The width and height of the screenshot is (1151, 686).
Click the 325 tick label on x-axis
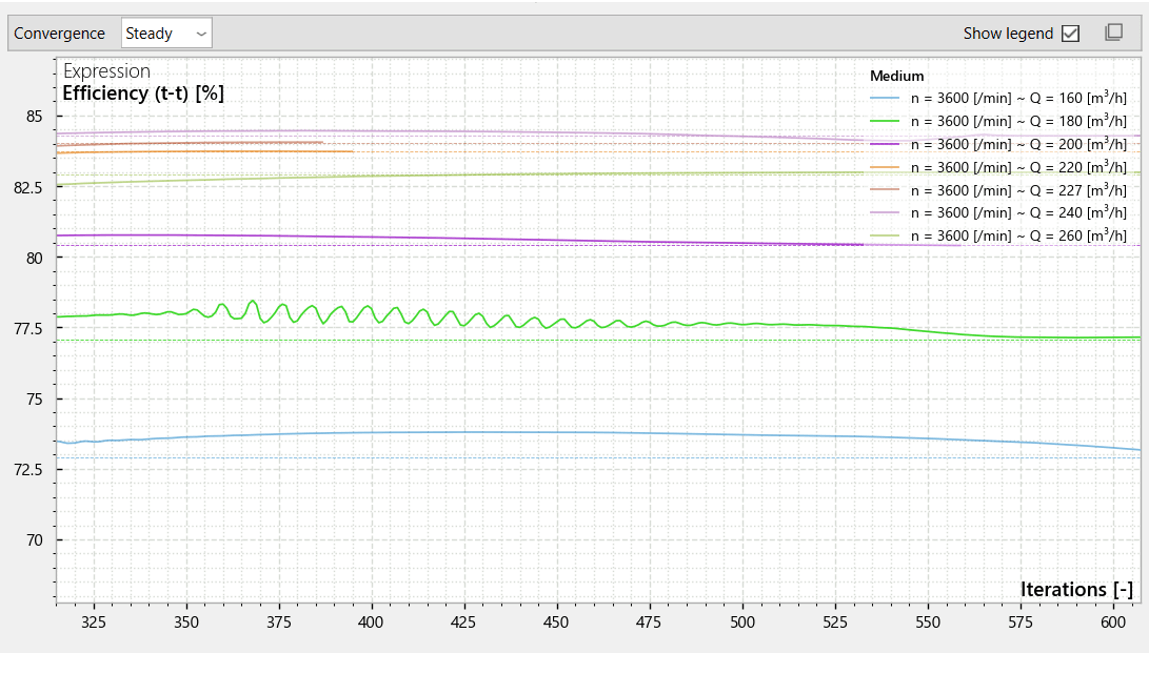[x=94, y=622]
